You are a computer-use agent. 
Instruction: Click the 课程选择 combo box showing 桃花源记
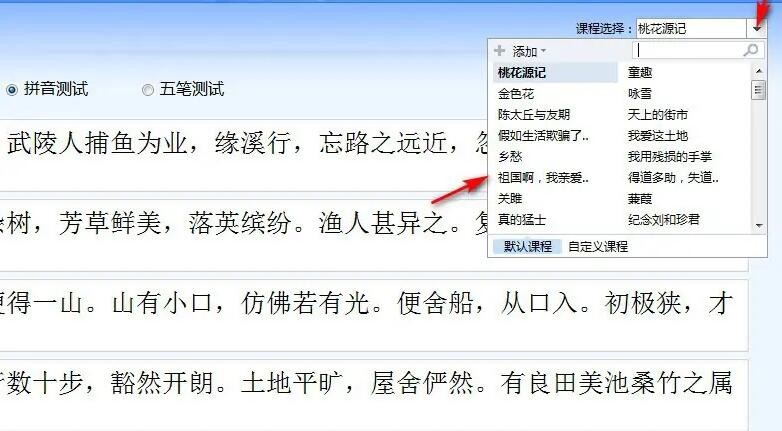click(x=691, y=28)
